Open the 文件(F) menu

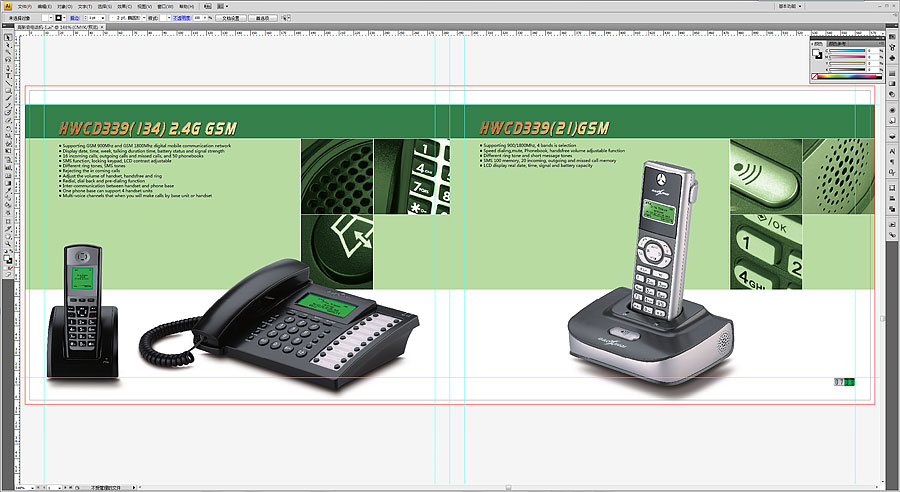[x=25, y=6]
